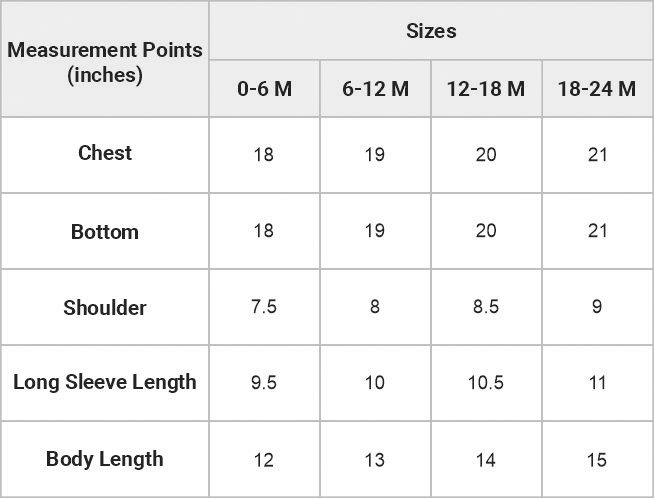
Task: Click Long Sleeve Length value 10.5
Action: click(x=486, y=382)
